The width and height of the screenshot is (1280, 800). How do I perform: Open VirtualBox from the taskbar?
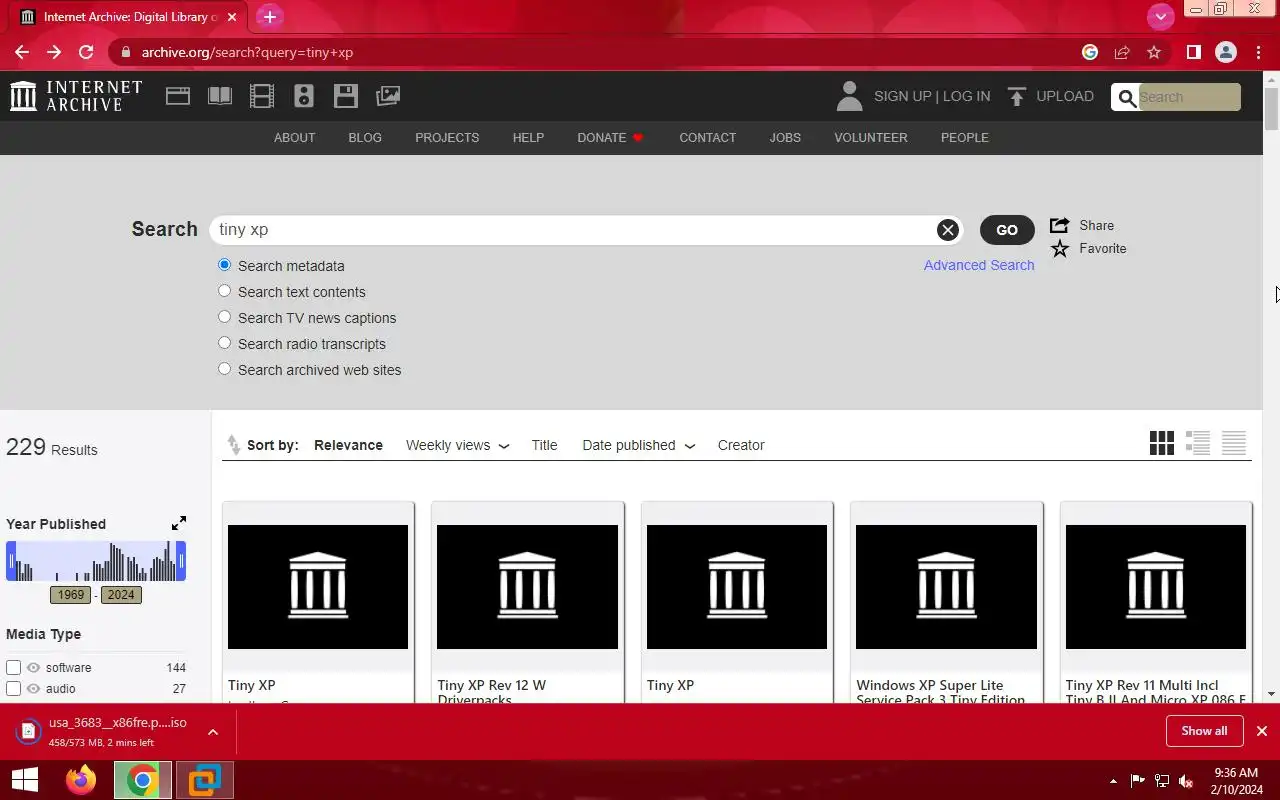[205, 780]
